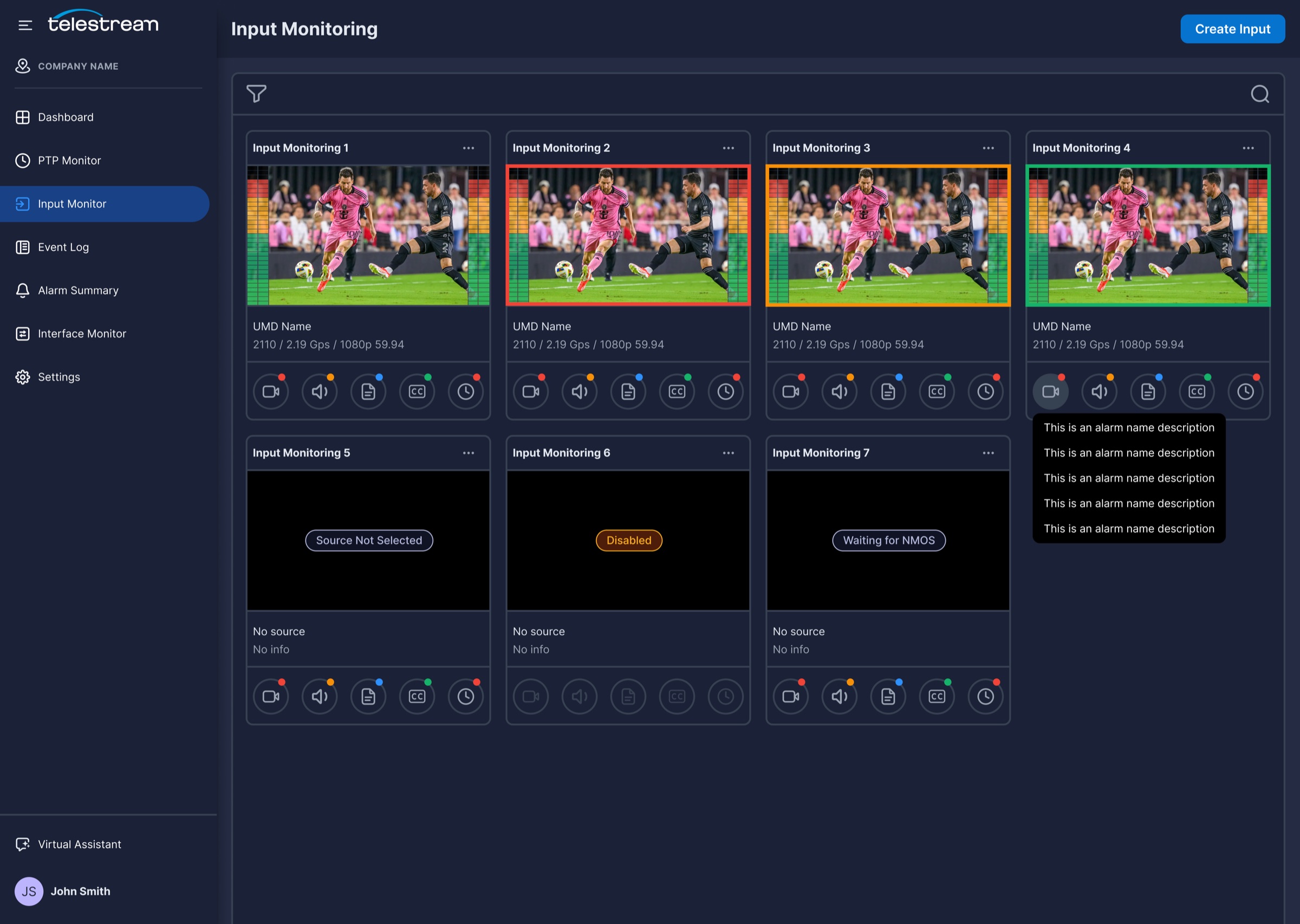Viewport: 1300px width, 924px height.
Task: Collapse the sidebar with the hamburger icon
Action: pos(25,25)
